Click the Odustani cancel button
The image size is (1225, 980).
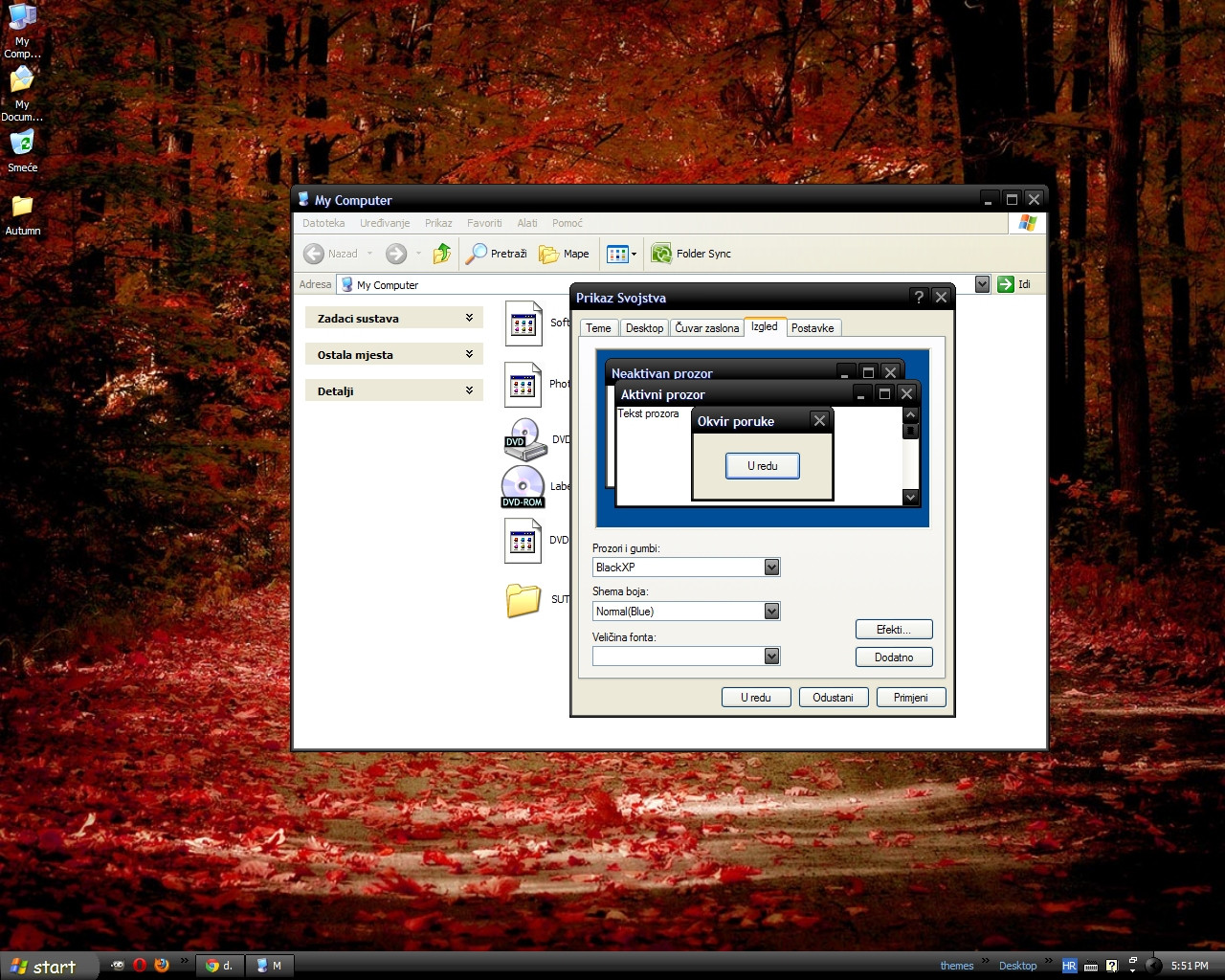(833, 698)
